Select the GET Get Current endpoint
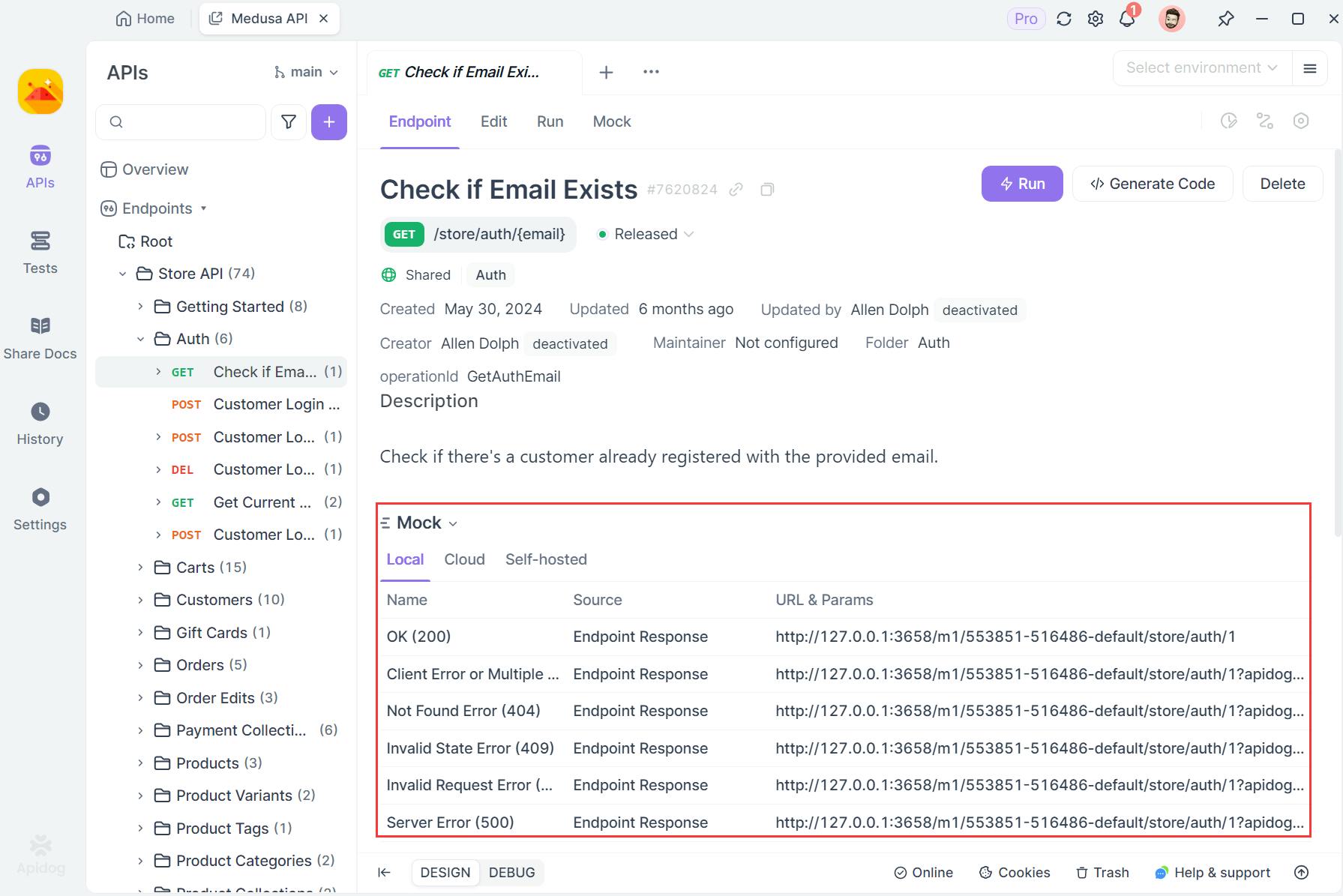Image resolution: width=1343 pixels, height=896 pixels. [x=222, y=502]
